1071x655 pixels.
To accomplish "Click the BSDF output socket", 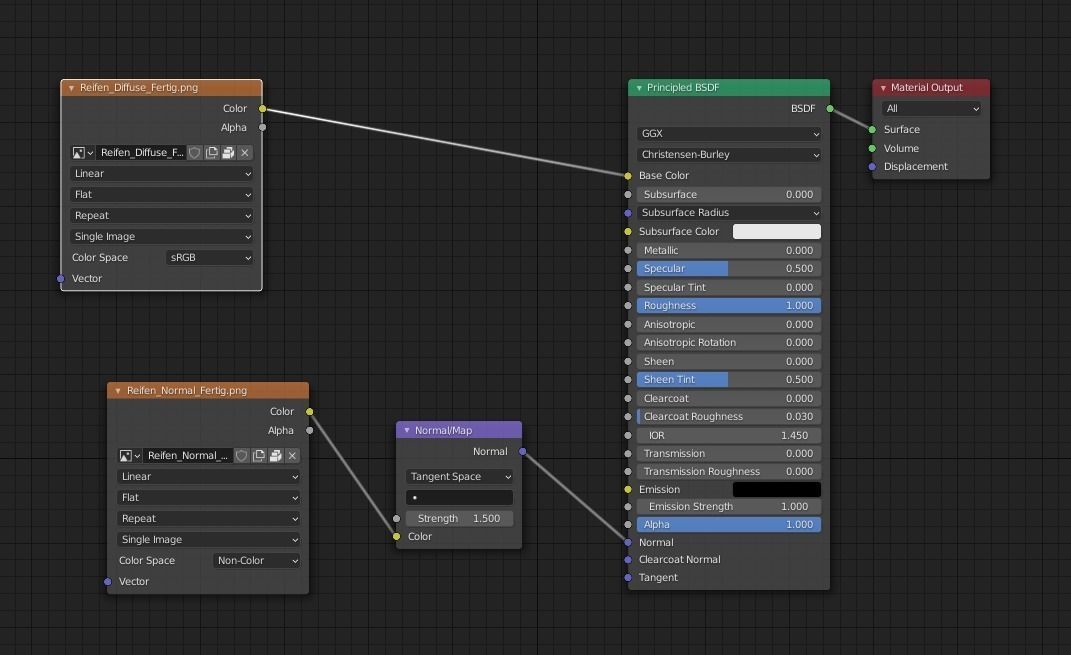I will click(830, 109).
